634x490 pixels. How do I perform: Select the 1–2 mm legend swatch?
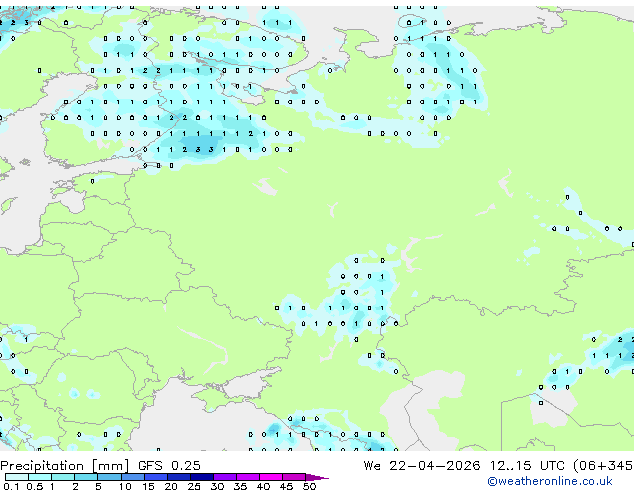(63, 477)
